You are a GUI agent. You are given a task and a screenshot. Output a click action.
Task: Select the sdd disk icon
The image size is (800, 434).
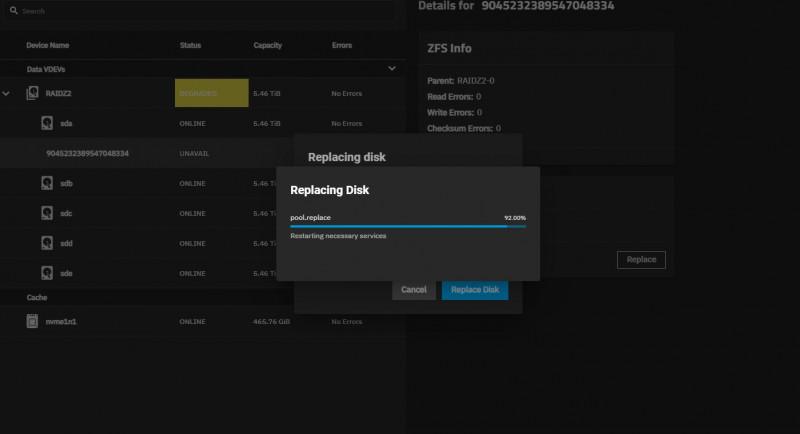(x=47, y=243)
